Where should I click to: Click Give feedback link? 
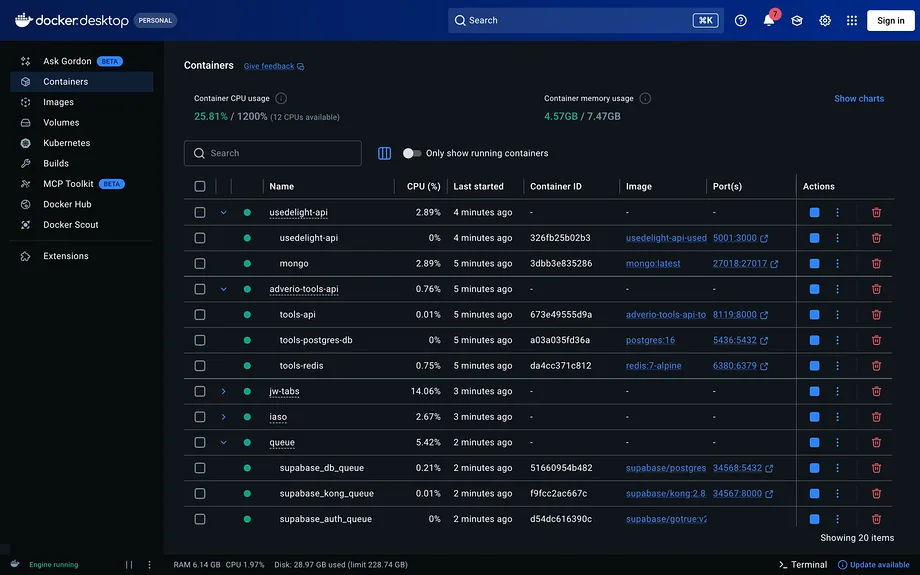point(274,66)
